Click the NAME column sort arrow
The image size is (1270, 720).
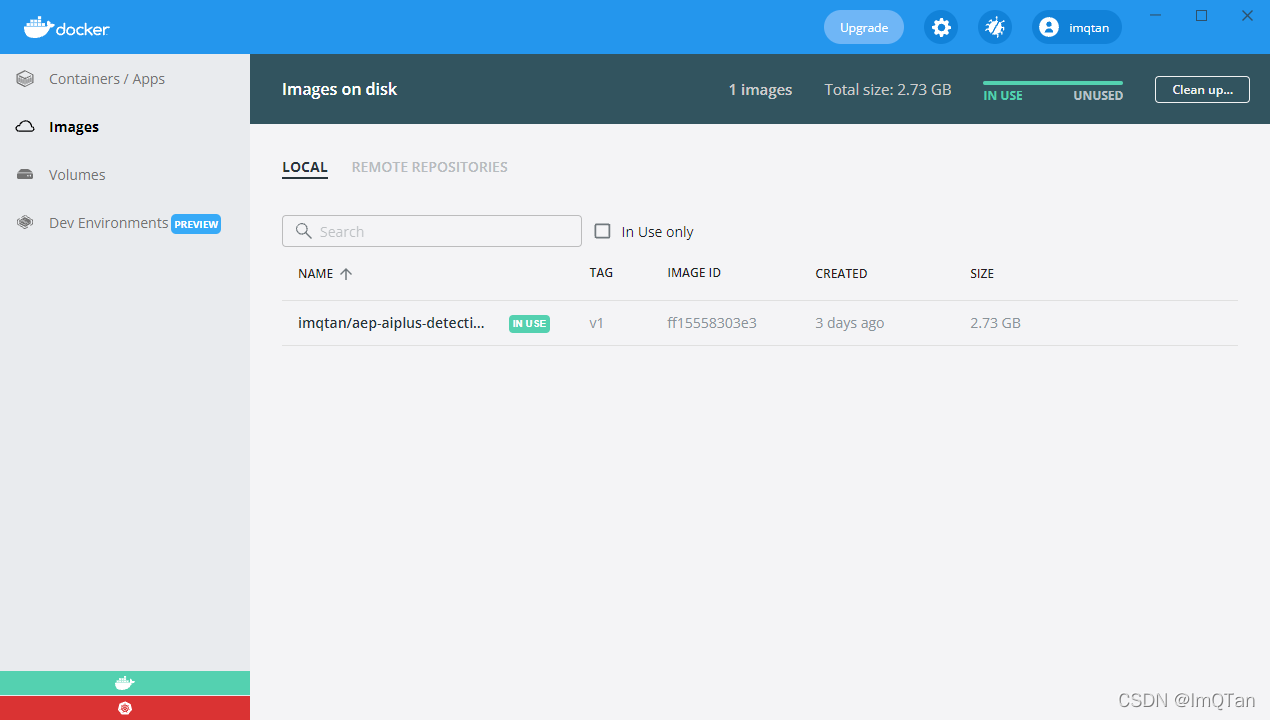pos(346,274)
